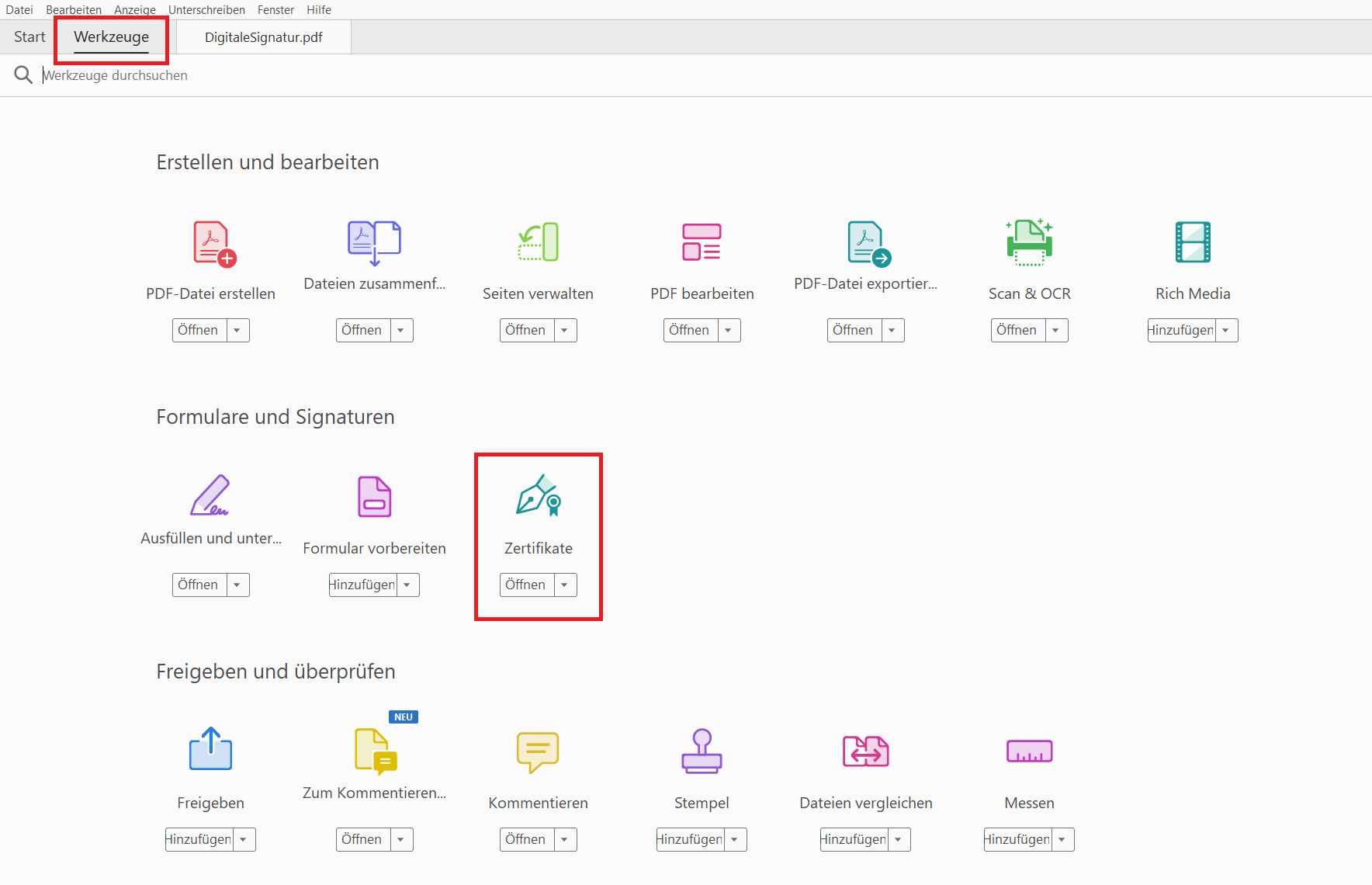Click the PDF bearbeiten icon
This screenshot has width=1372, height=885.
pos(702,242)
